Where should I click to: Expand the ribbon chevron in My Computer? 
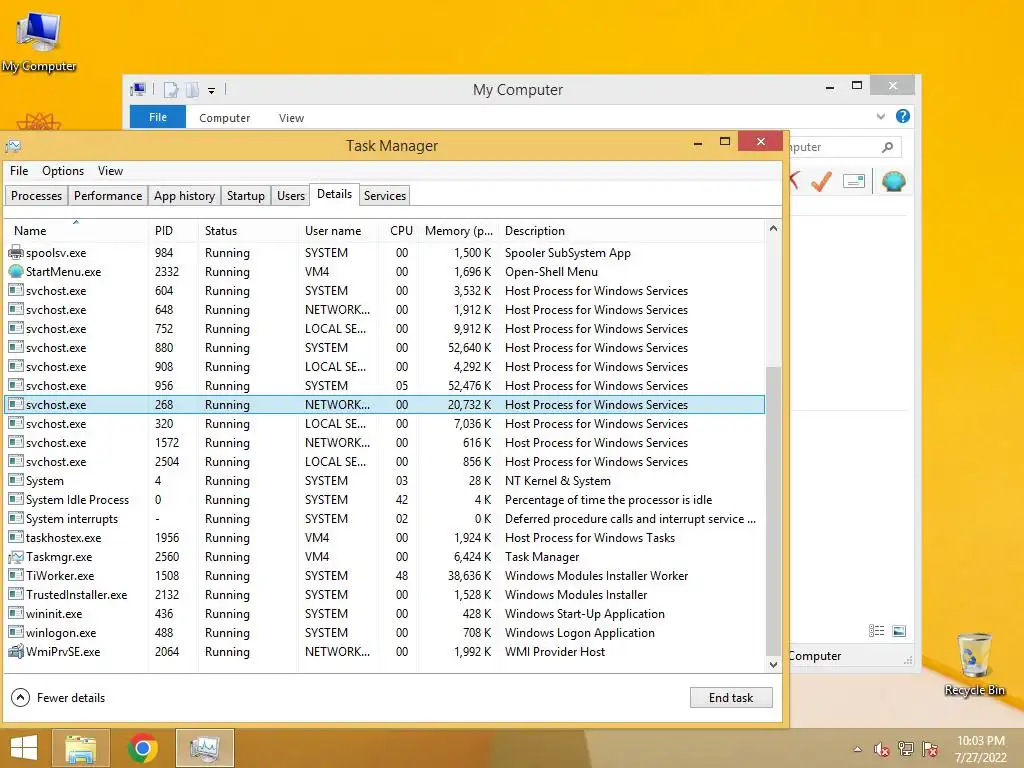[x=881, y=117]
